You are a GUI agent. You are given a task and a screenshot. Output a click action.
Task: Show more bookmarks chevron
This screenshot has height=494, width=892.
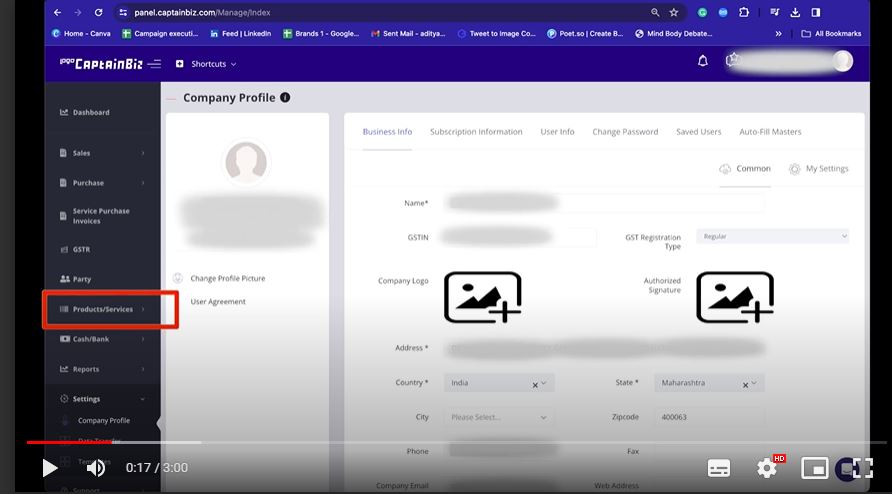coord(778,34)
